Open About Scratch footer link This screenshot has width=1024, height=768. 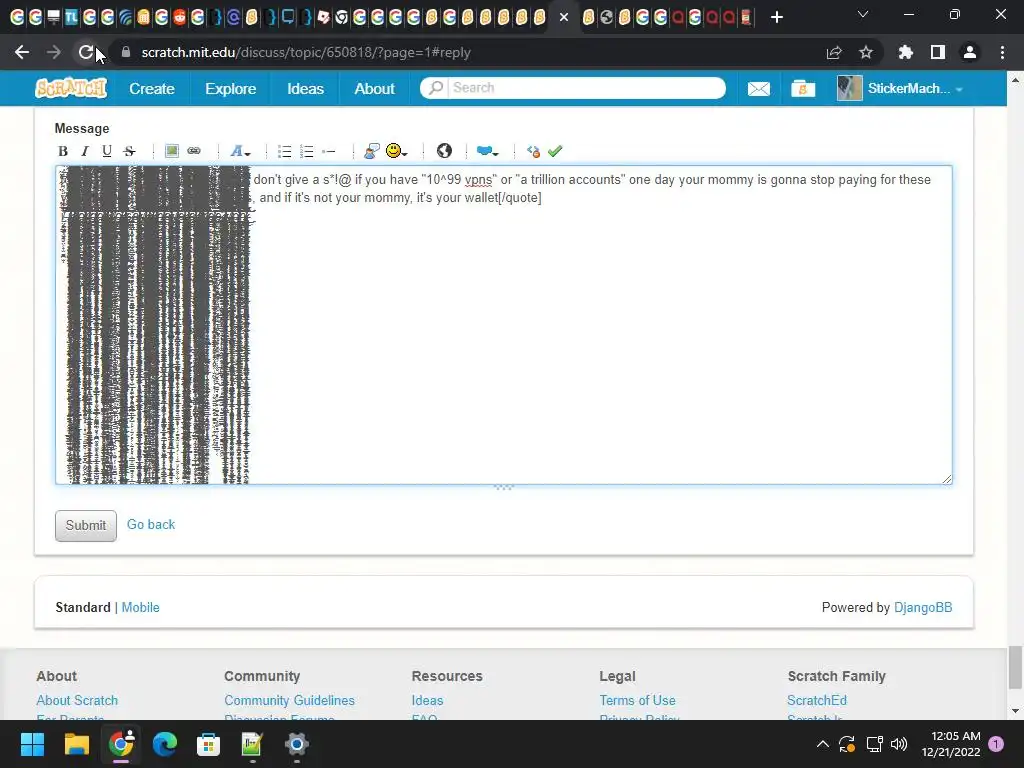[x=77, y=700]
